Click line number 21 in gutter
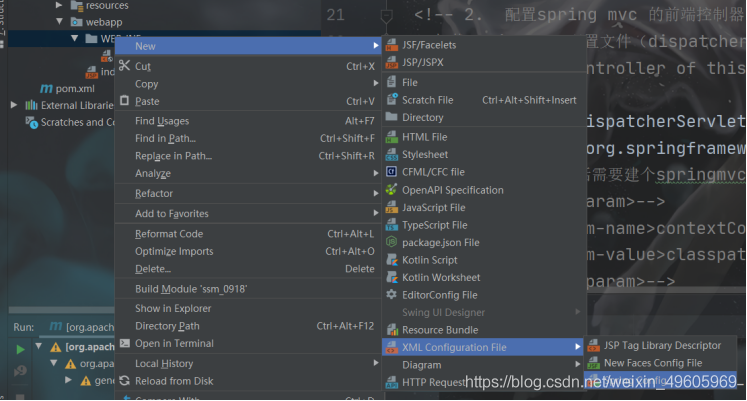This screenshot has height=401, width=747. pyautogui.click(x=335, y=15)
